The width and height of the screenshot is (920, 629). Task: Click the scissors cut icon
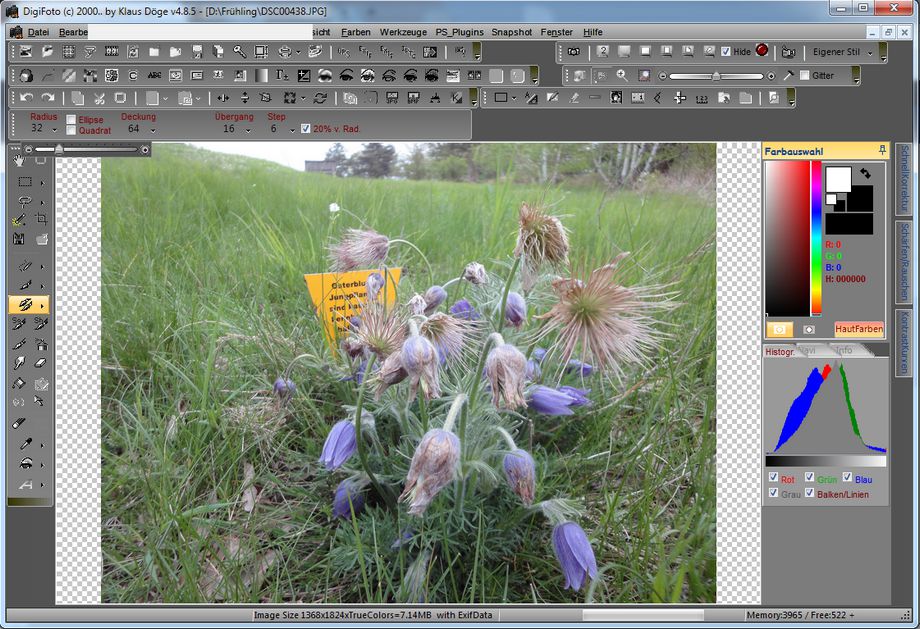tap(99, 98)
